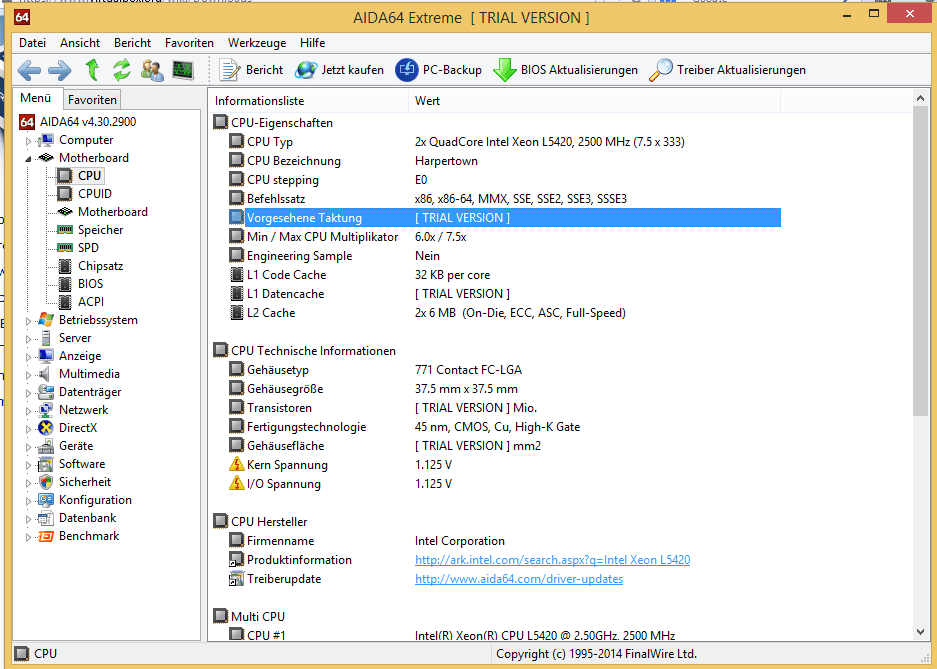Click the scrollbar up arrow

coord(920,98)
